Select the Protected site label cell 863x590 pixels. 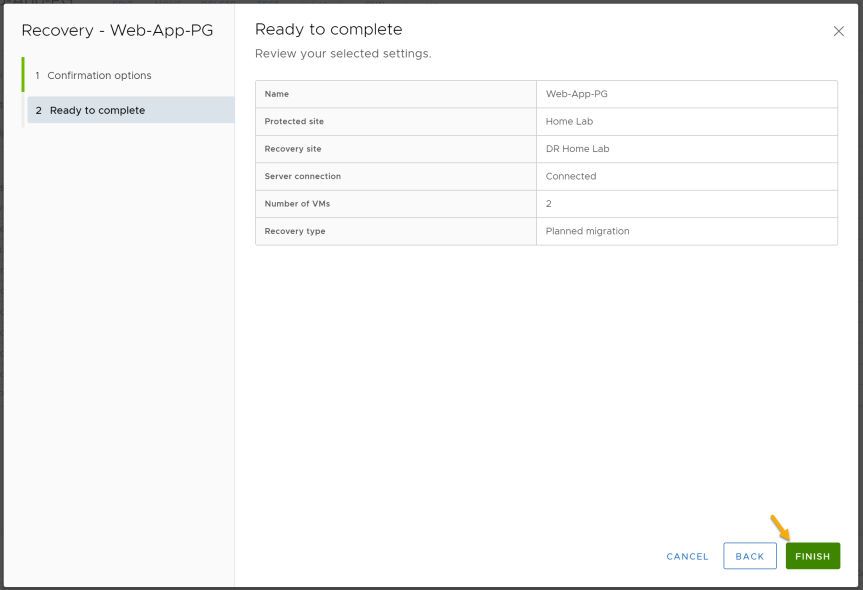(396, 121)
